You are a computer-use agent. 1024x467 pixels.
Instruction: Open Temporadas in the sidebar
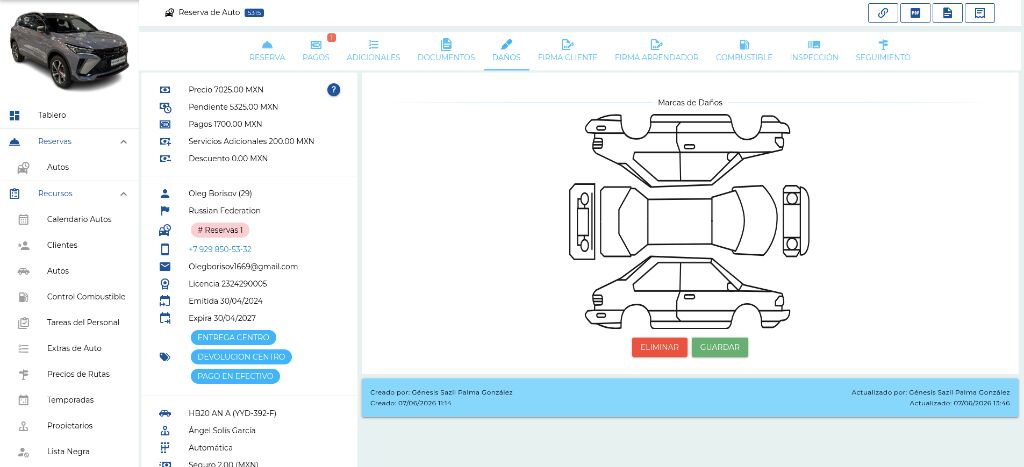click(69, 400)
